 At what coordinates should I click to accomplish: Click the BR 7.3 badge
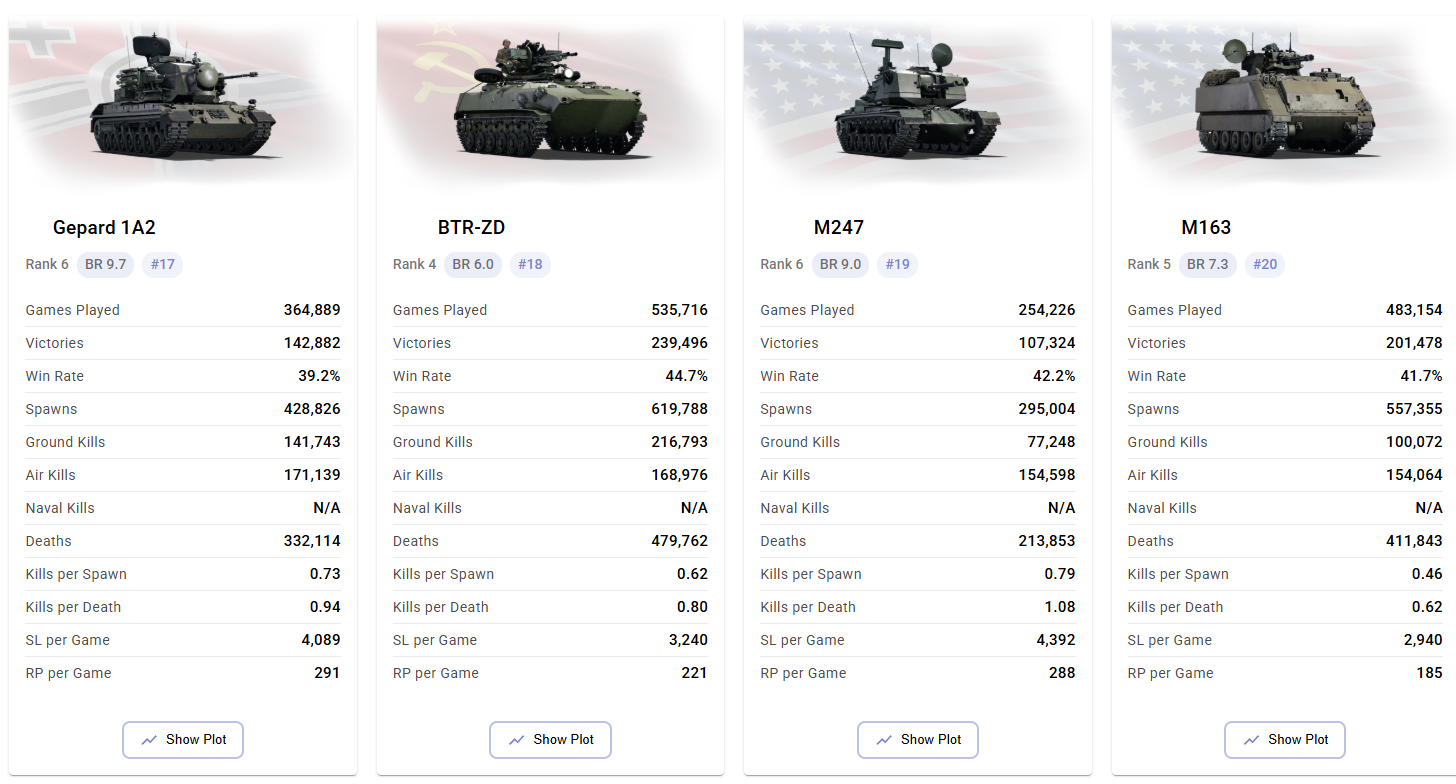1208,264
